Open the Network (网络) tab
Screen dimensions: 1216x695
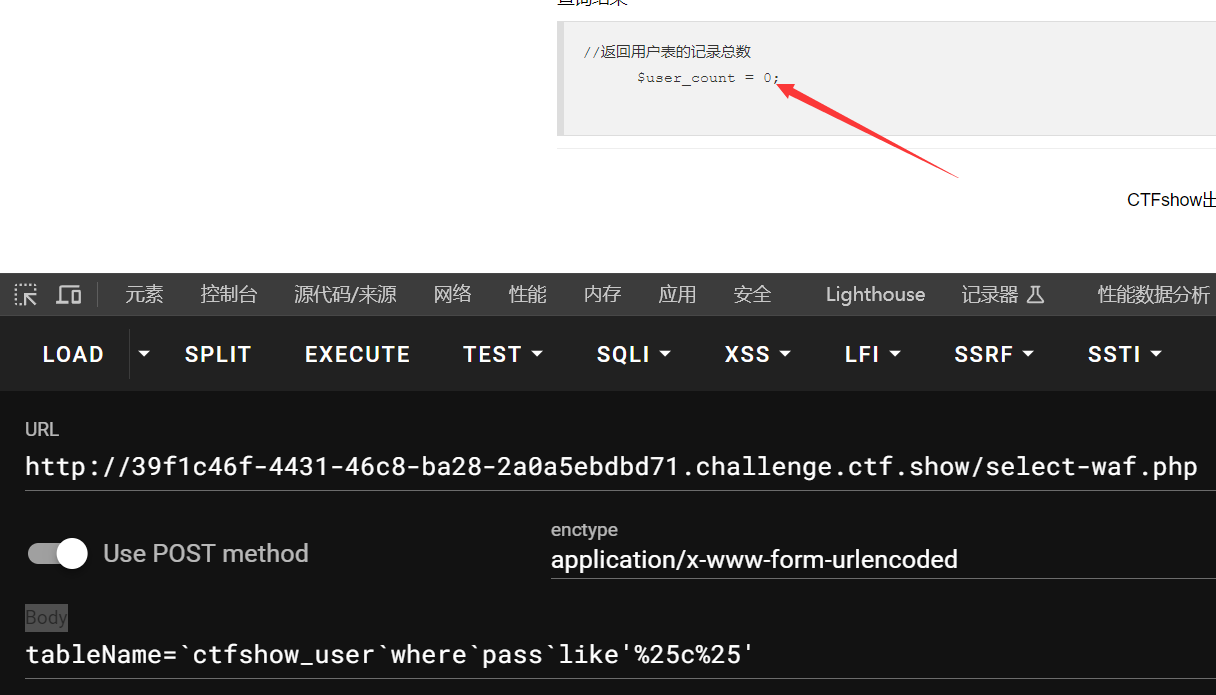click(x=452, y=294)
